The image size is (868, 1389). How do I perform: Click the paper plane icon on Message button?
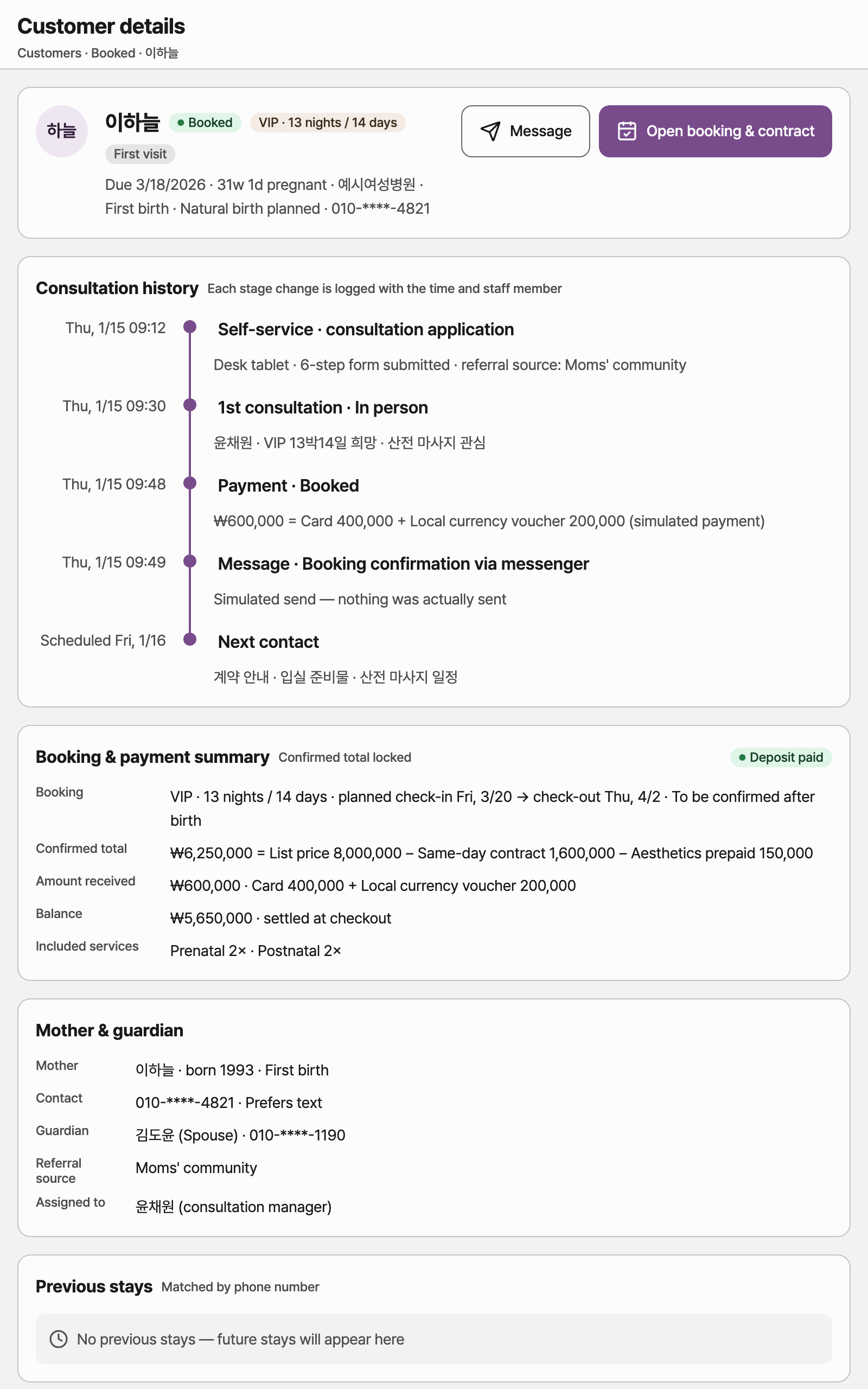(490, 131)
